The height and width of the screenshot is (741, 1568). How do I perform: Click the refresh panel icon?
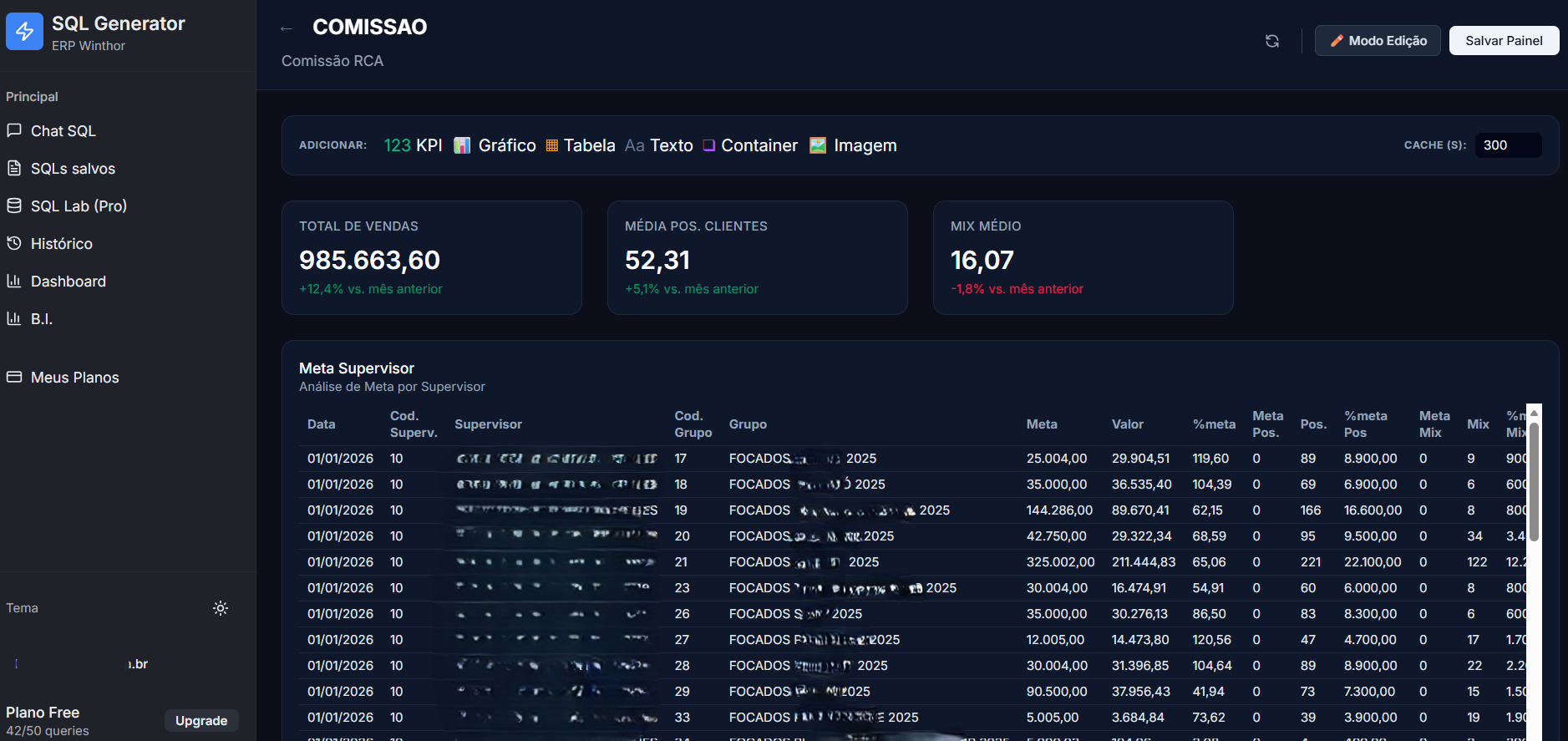point(1272,41)
